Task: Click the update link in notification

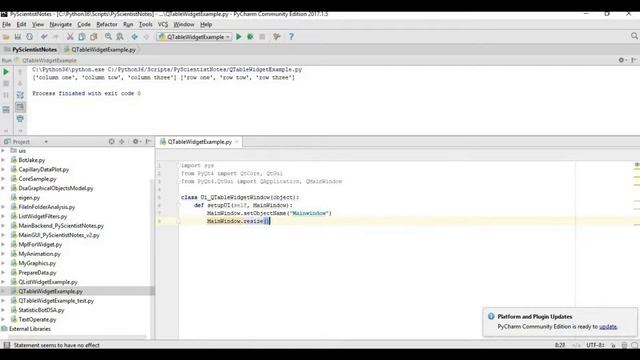Action: click(608, 327)
